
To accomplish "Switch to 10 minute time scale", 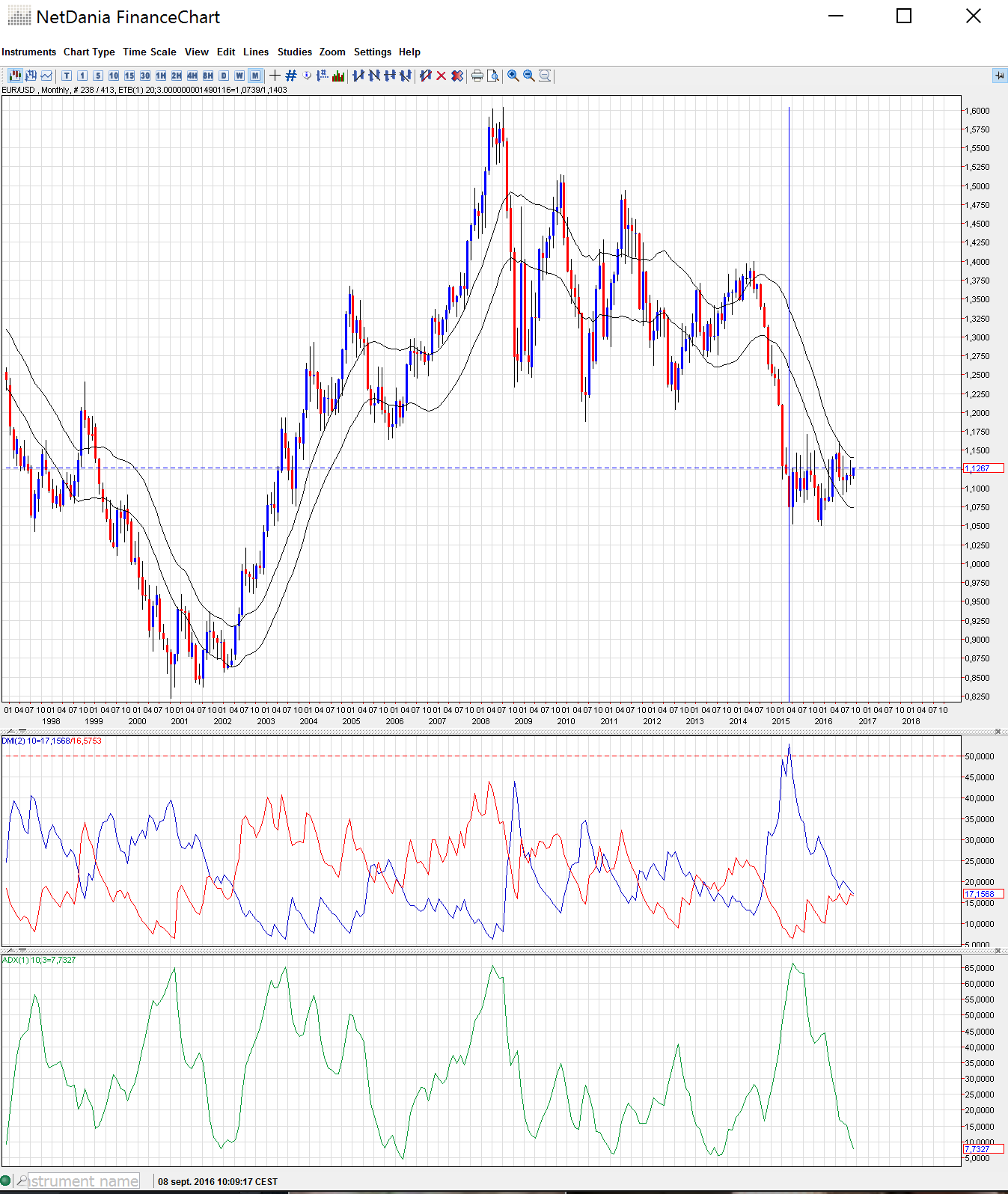I will [114, 76].
